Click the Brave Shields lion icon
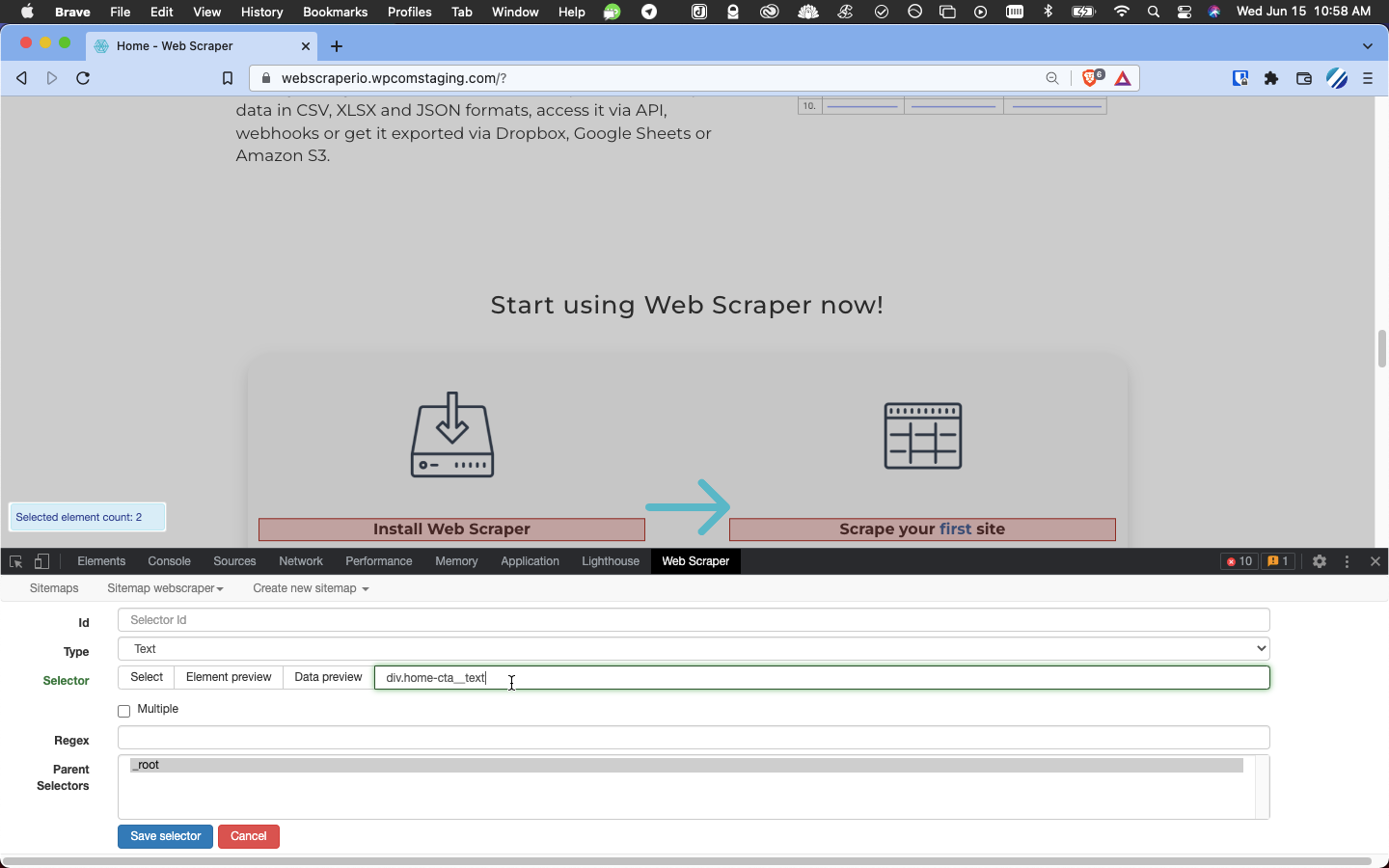Screen dimensions: 1389x868 point(1091,78)
